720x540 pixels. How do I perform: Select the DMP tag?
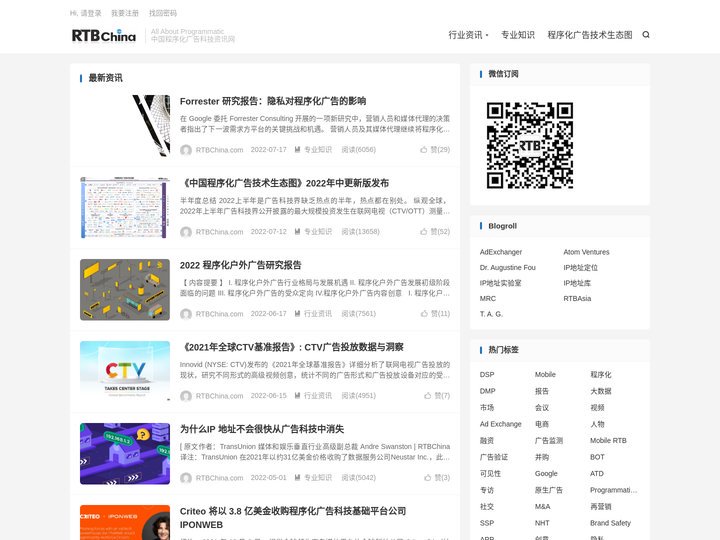click(488, 391)
